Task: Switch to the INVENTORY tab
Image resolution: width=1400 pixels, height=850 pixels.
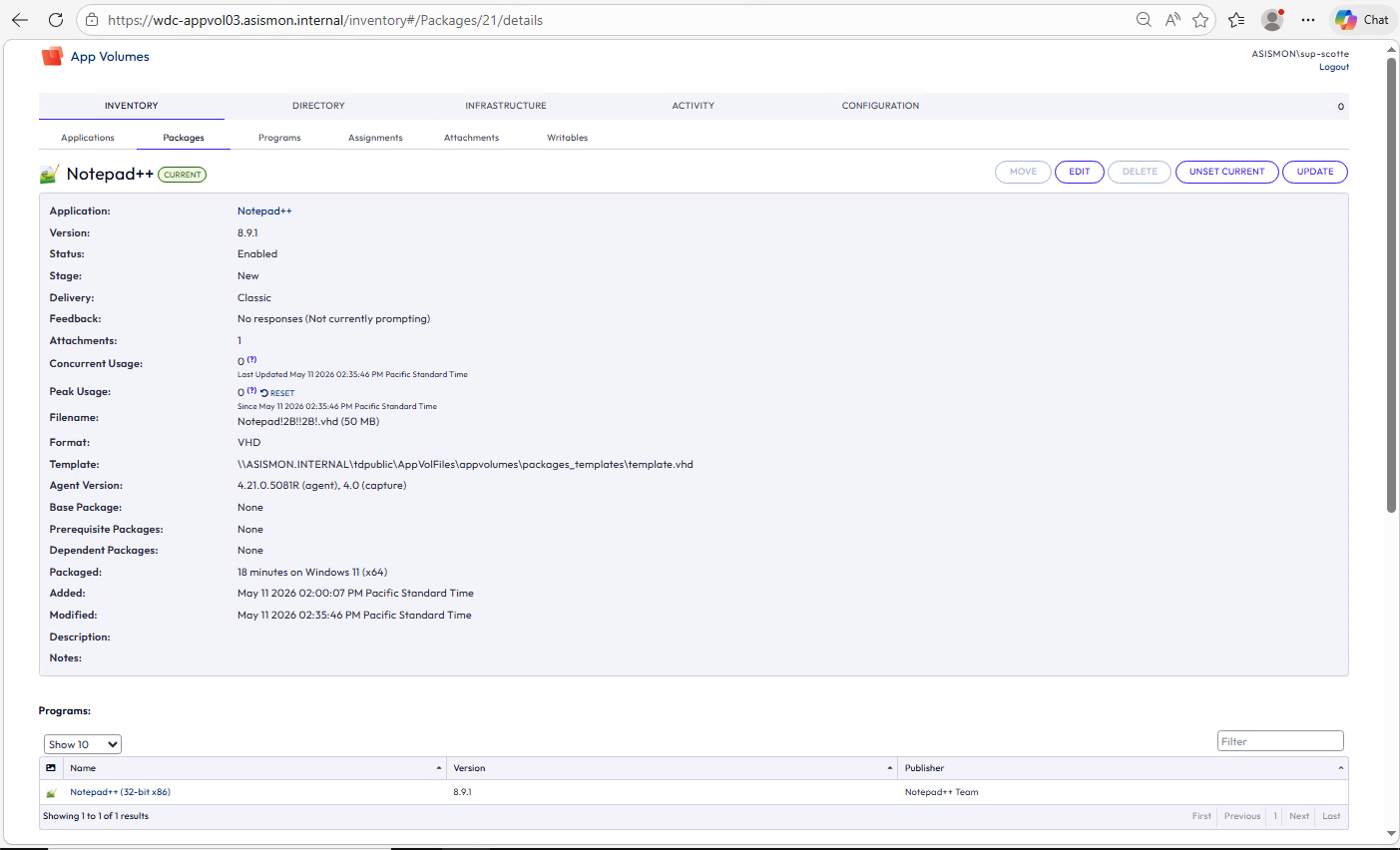Action: (132, 106)
